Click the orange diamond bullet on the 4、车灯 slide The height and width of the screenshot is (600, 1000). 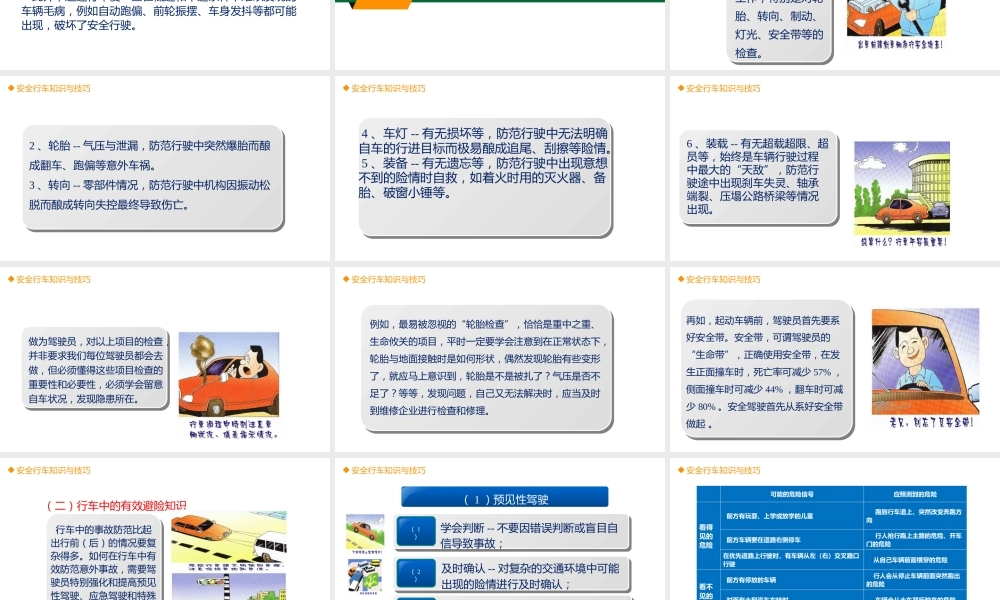tap(346, 88)
